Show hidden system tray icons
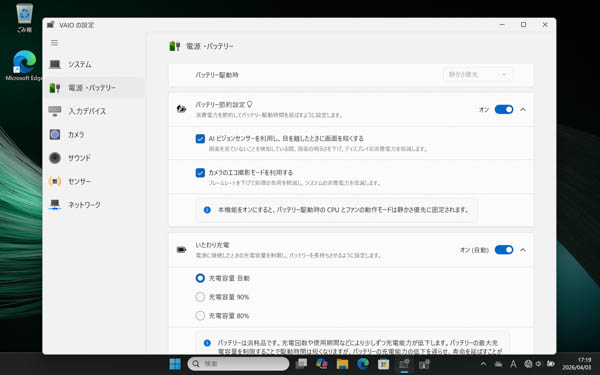 point(483,364)
